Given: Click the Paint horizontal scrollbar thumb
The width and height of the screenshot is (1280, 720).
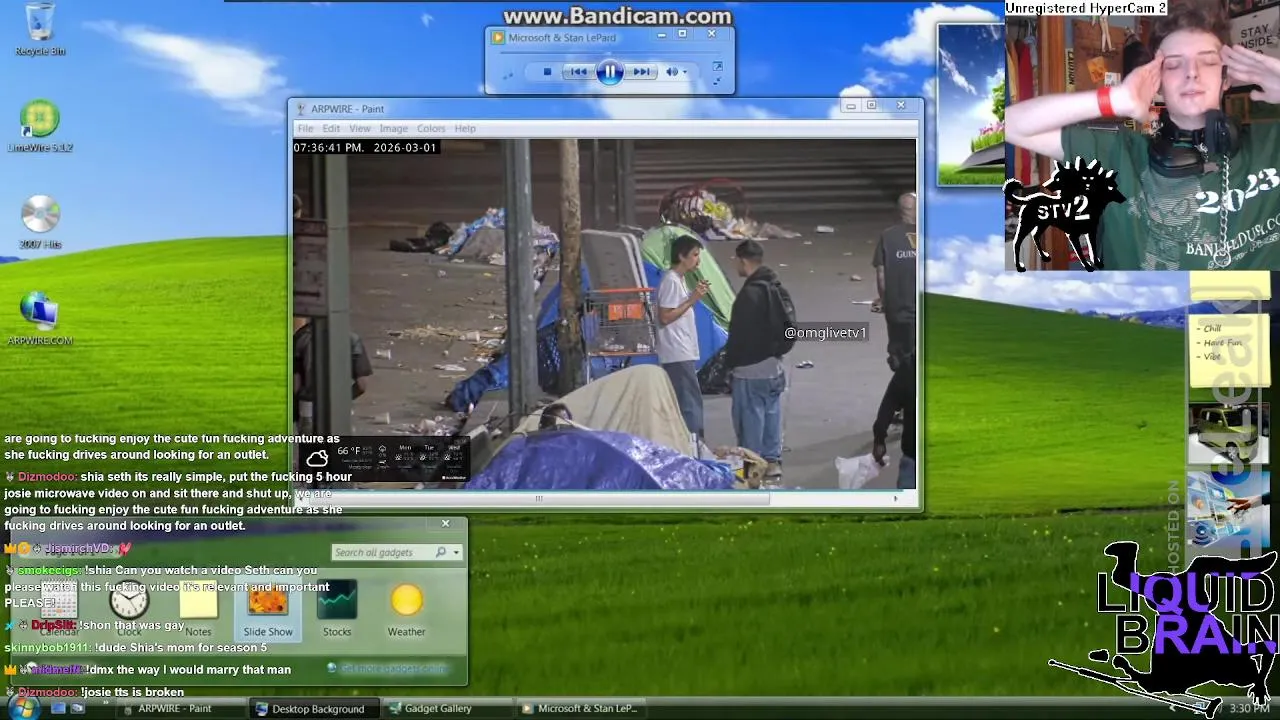Looking at the screenshot, I should 538,498.
